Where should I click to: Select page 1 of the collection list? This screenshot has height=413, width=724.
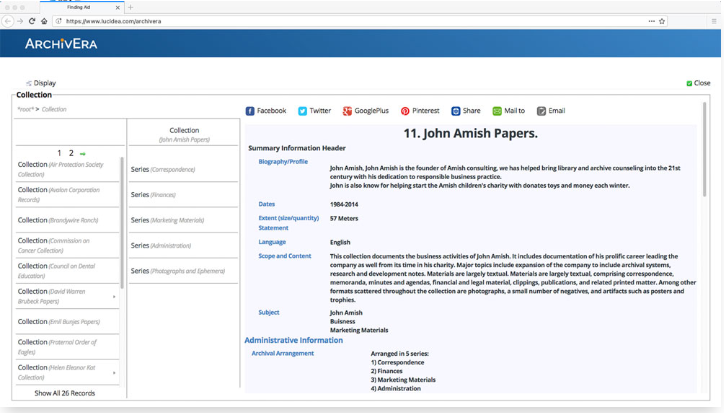(59, 153)
